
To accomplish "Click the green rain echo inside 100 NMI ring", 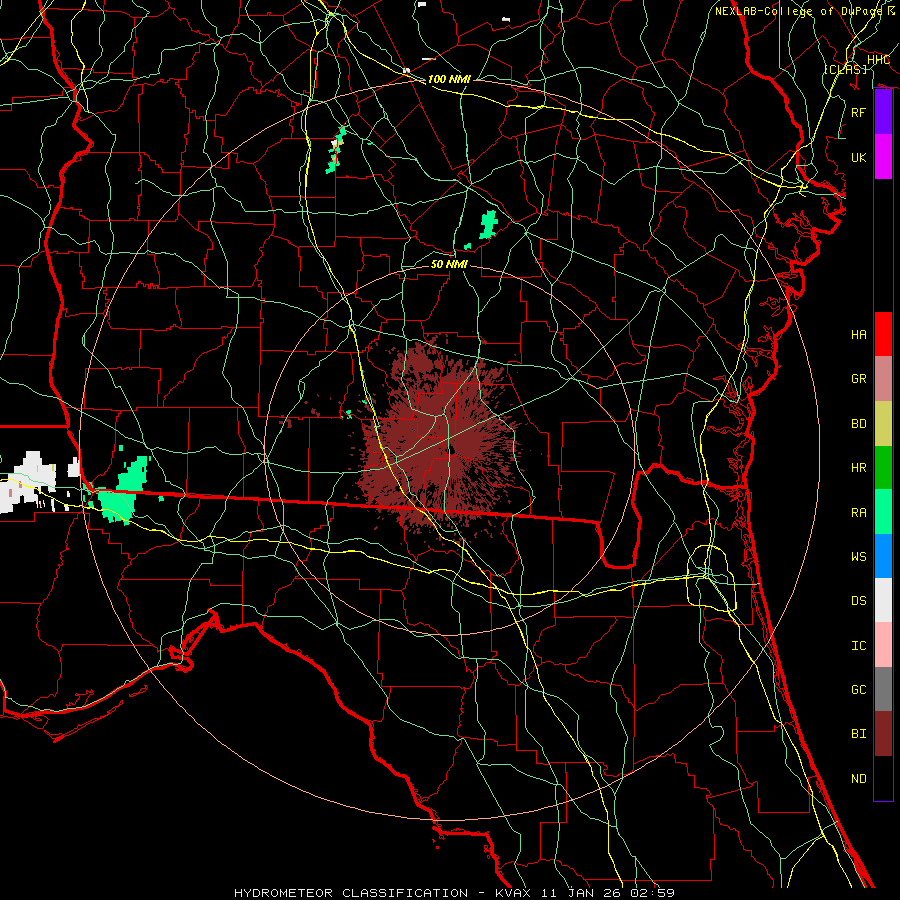I will tap(488, 224).
